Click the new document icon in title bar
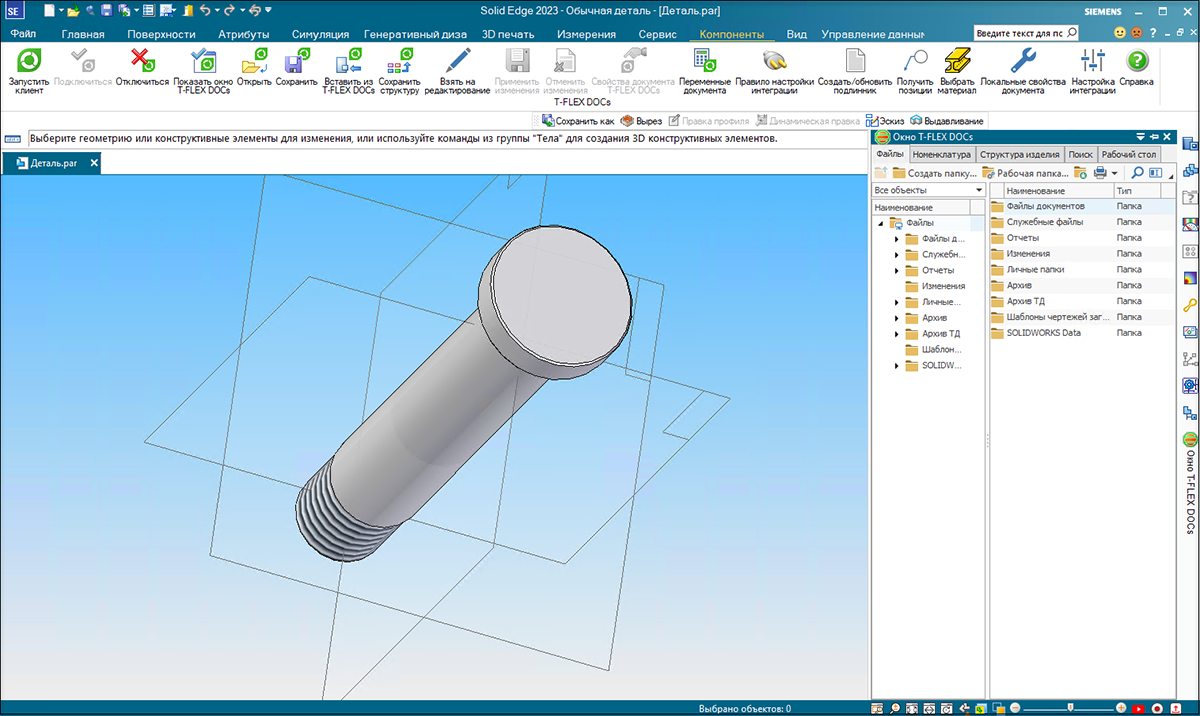The image size is (1200, 716). [49, 10]
